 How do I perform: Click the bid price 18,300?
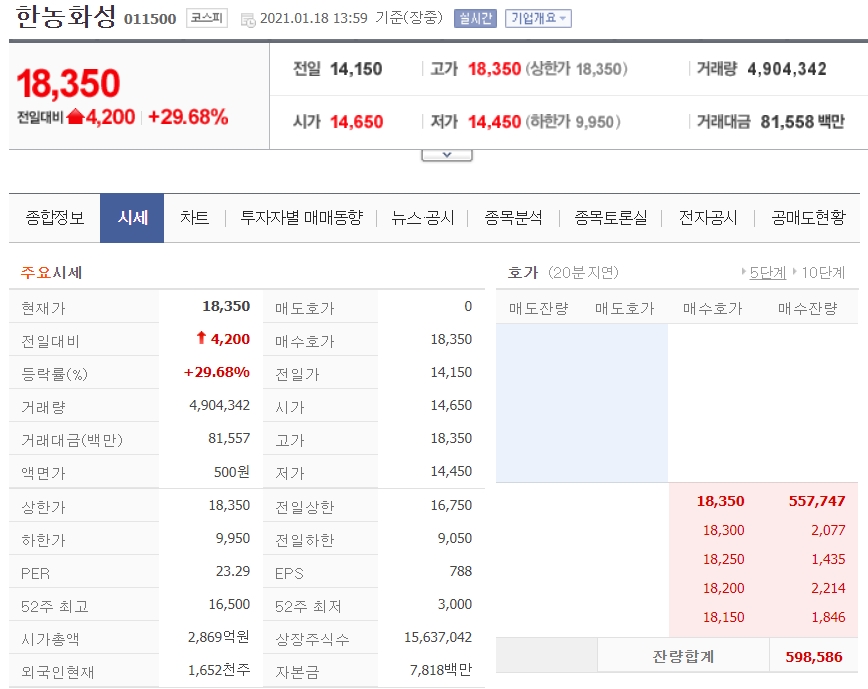pyautogui.click(x=724, y=530)
